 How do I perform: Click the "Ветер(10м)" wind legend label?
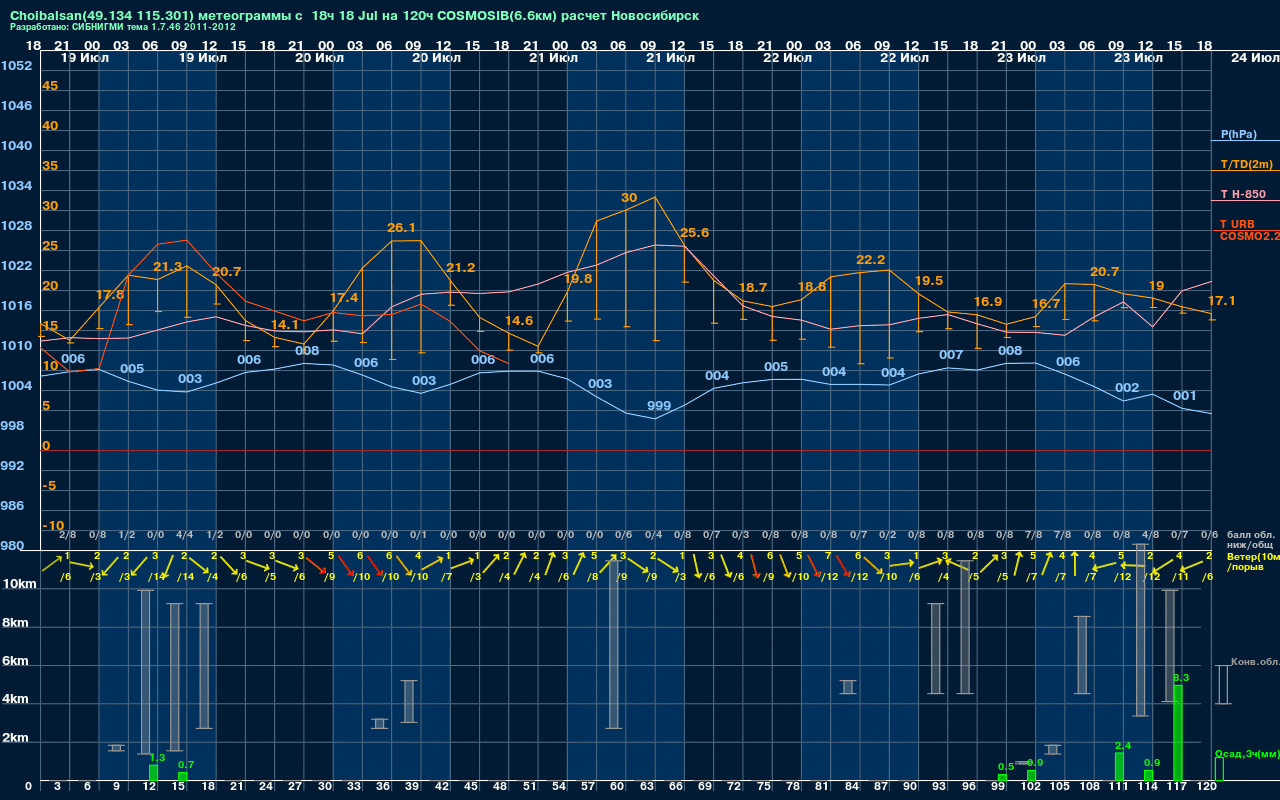click(x=1253, y=555)
